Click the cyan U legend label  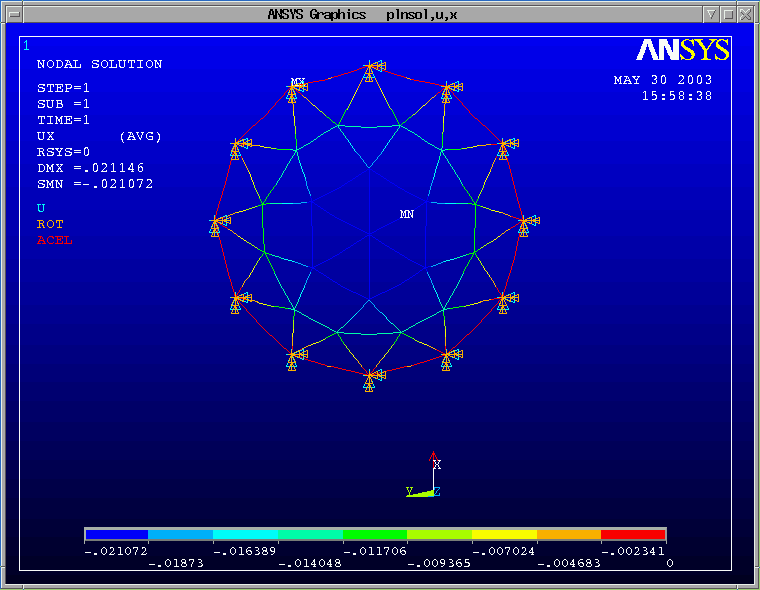point(41,208)
